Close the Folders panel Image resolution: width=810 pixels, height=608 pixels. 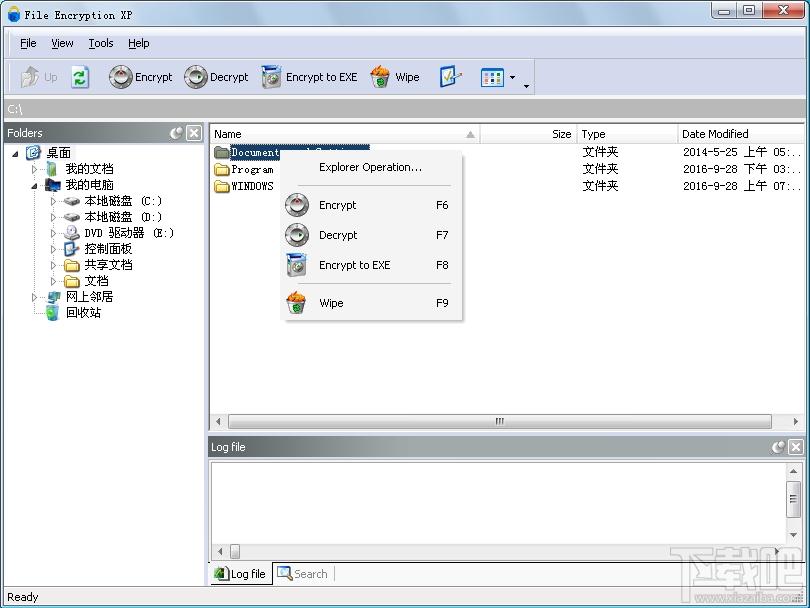click(194, 133)
